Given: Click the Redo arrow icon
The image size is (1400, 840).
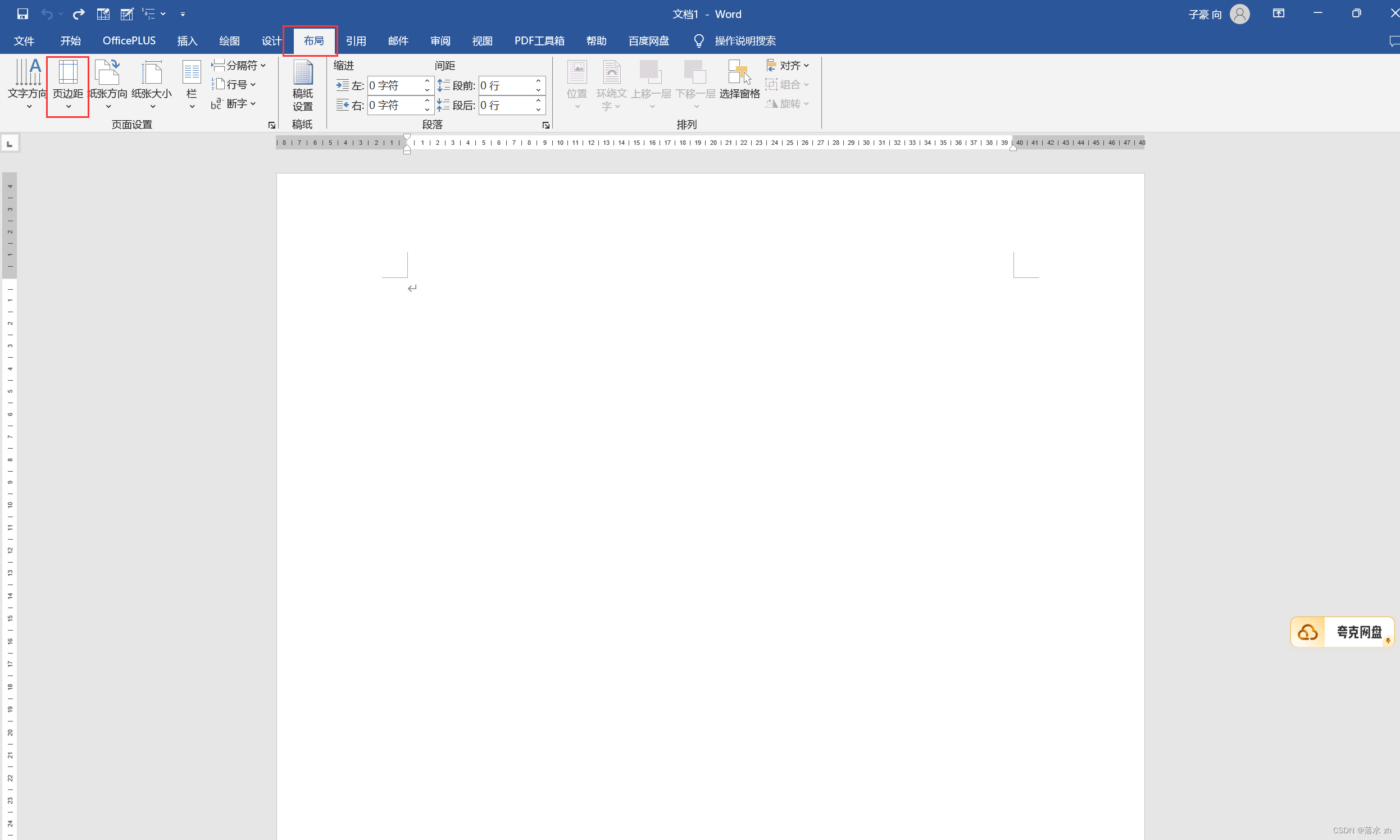Looking at the screenshot, I should [79, 13].
